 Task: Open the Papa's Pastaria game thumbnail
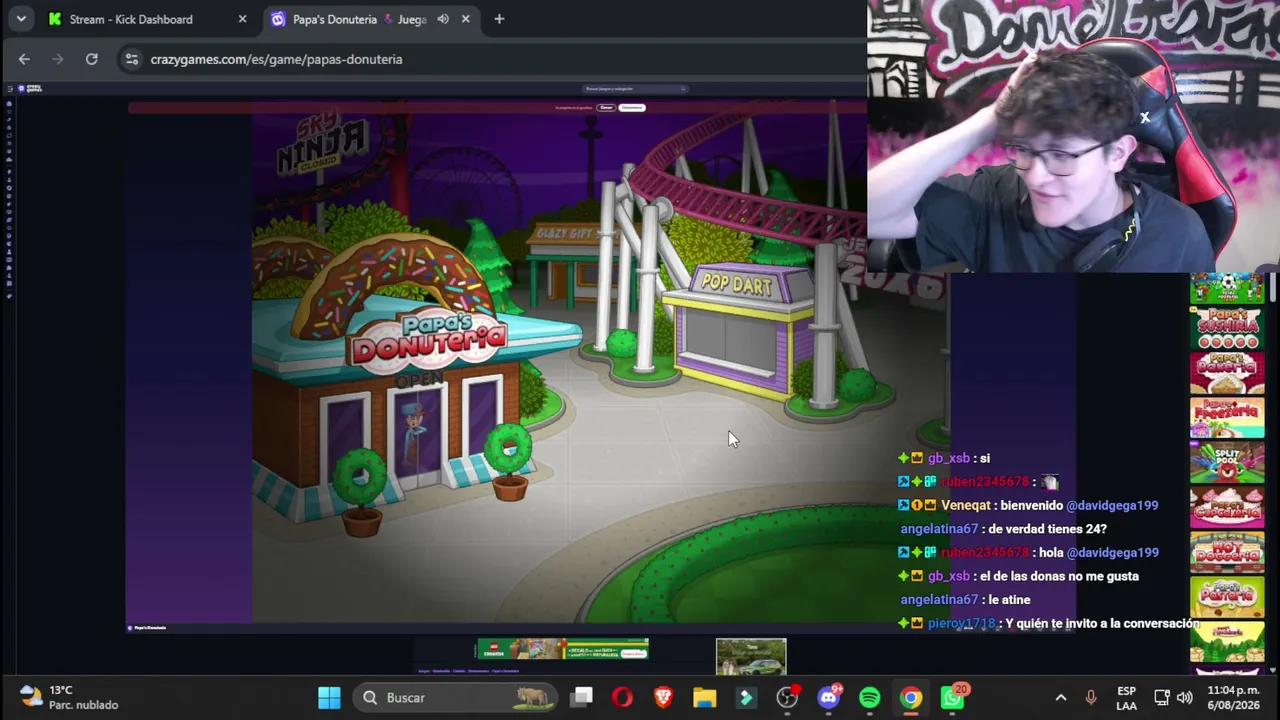(1227, 598)
